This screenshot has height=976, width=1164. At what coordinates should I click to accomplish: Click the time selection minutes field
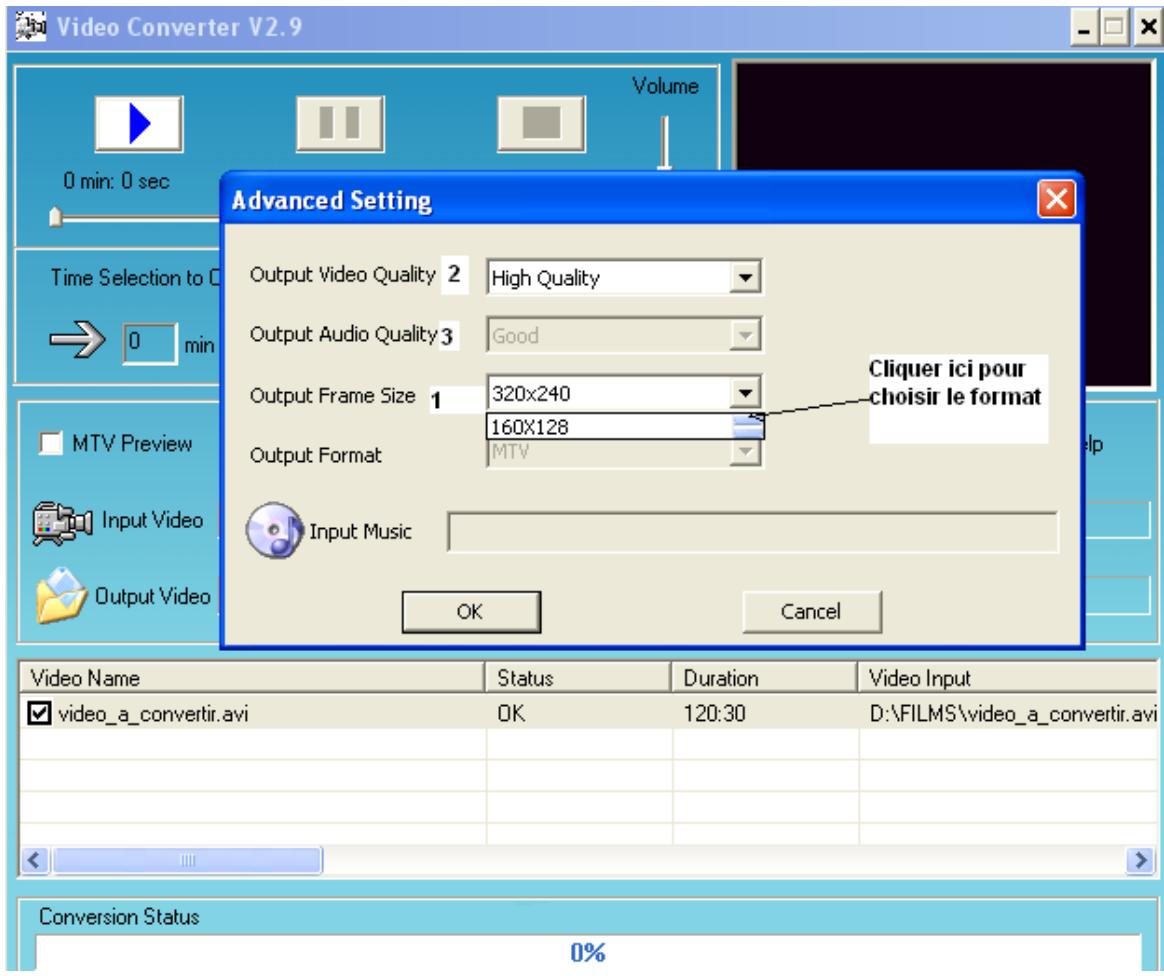pos(150,343)
